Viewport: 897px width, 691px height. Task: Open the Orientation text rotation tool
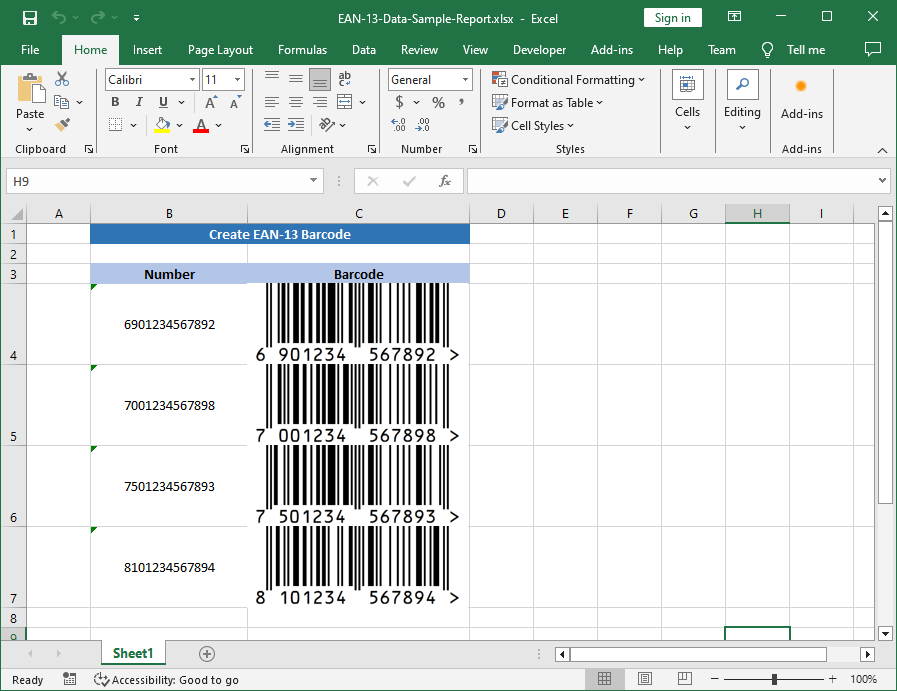point(327,125)
